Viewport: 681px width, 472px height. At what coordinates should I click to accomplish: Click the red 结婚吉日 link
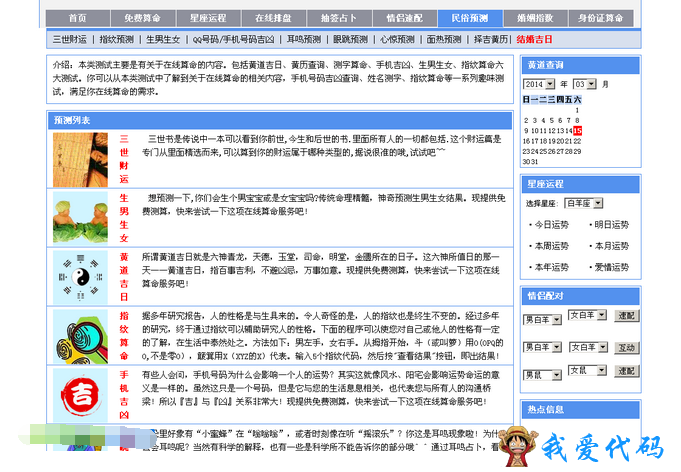point(535,40)
